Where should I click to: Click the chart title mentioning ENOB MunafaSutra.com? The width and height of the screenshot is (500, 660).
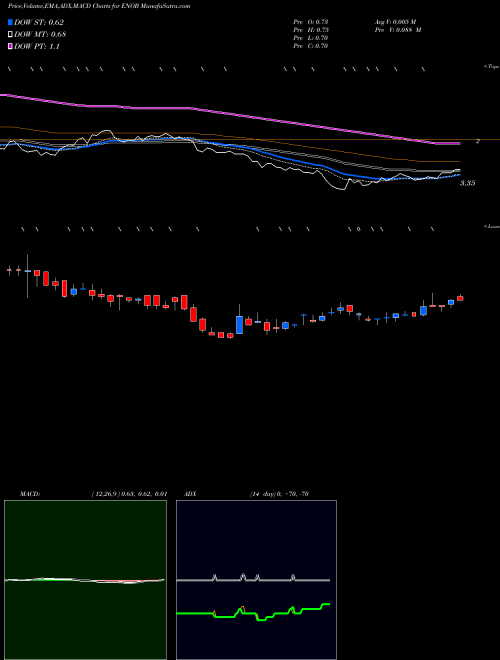[x=99, y=6]
